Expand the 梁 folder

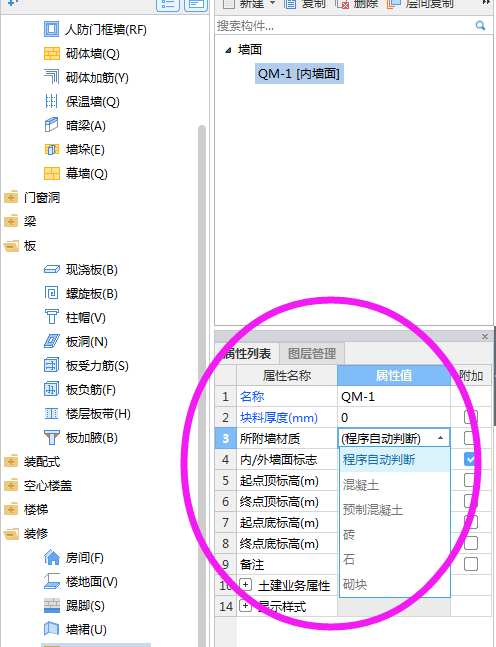(11, 221)
